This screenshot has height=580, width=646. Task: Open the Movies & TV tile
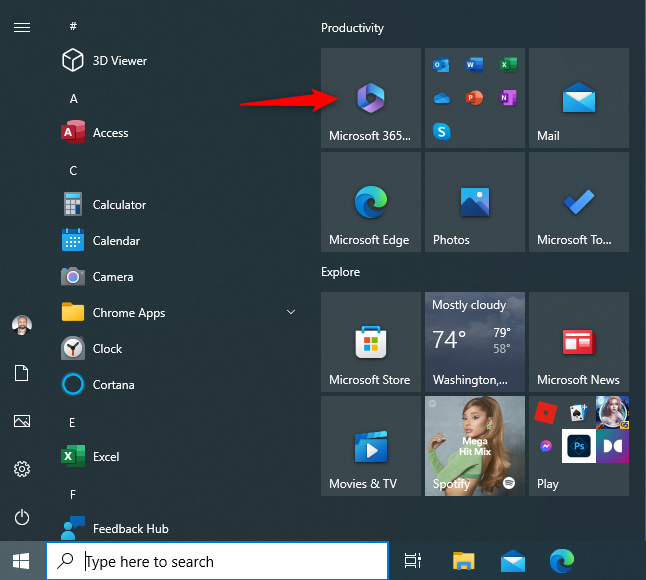point(371,446)
